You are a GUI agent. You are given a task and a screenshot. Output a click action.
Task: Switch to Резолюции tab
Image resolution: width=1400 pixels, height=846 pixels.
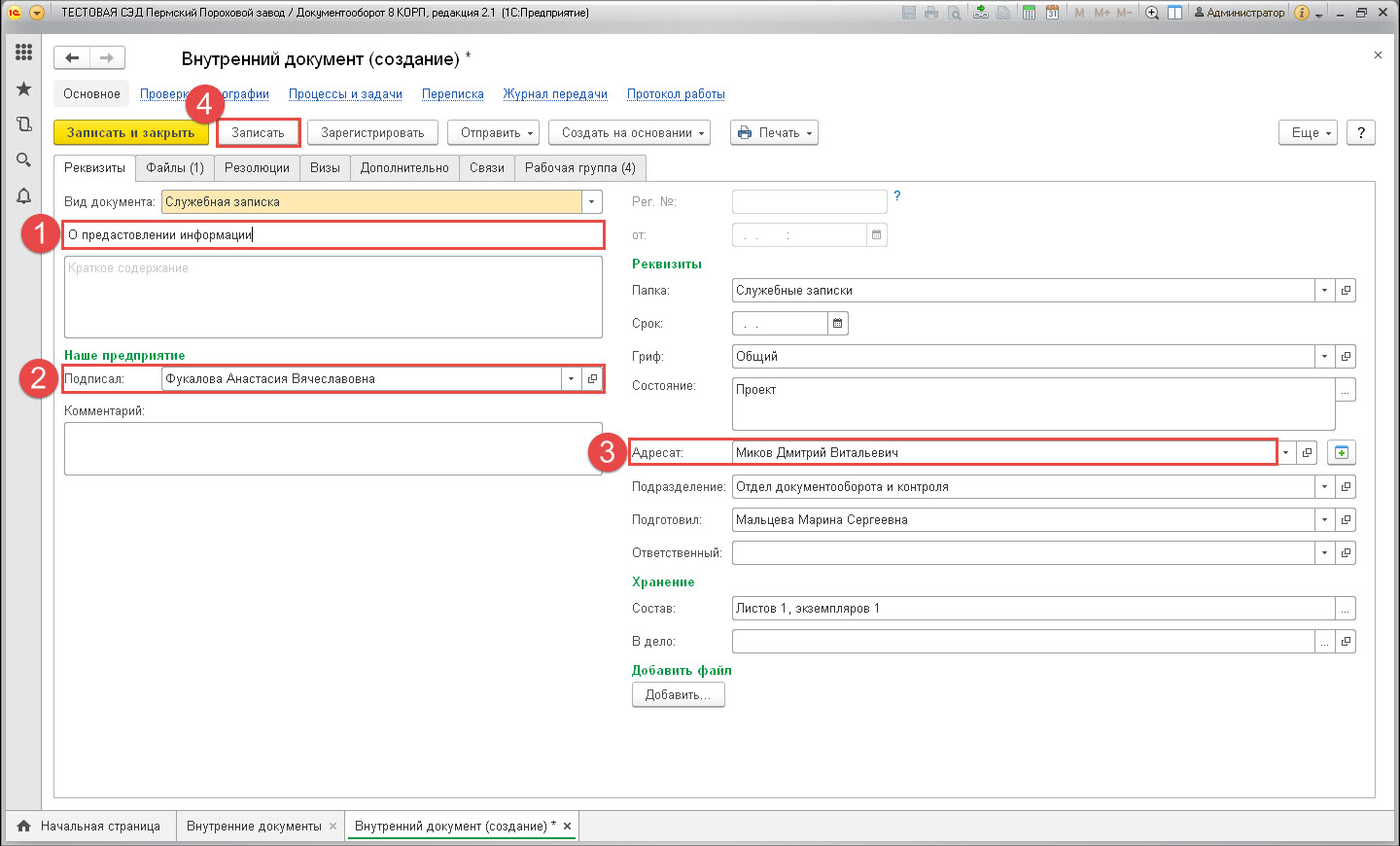pyautogui.click(x=257, y=167)
